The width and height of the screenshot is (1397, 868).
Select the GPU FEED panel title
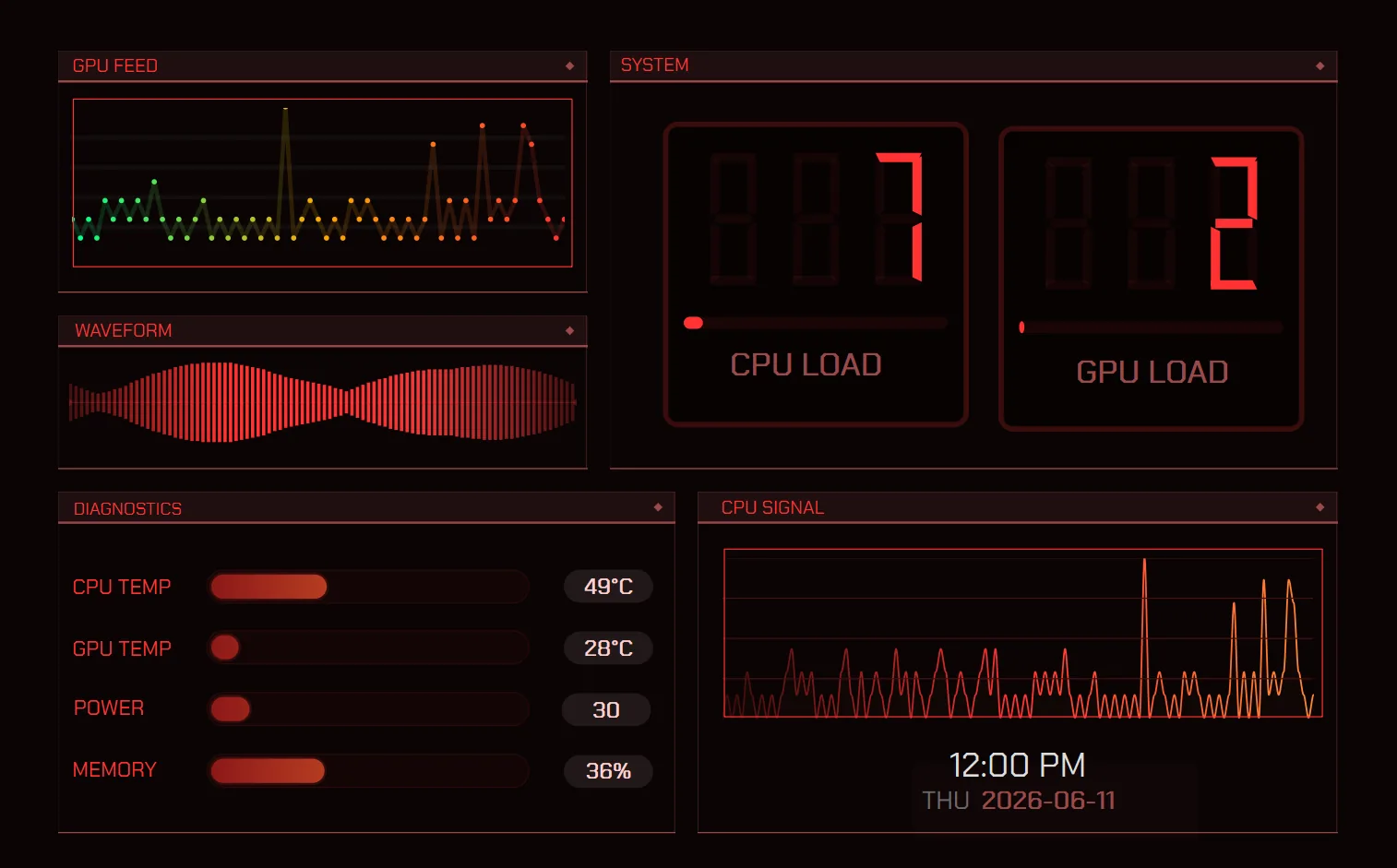(x=115, y=66)
